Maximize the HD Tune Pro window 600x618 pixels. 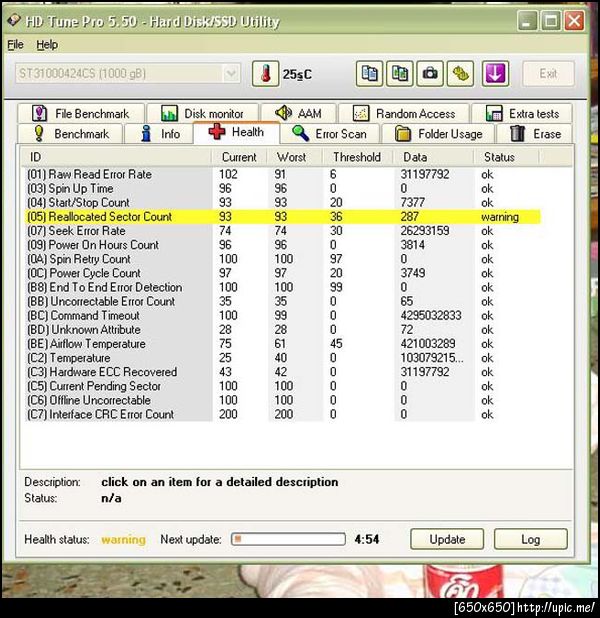pos(550,20)
